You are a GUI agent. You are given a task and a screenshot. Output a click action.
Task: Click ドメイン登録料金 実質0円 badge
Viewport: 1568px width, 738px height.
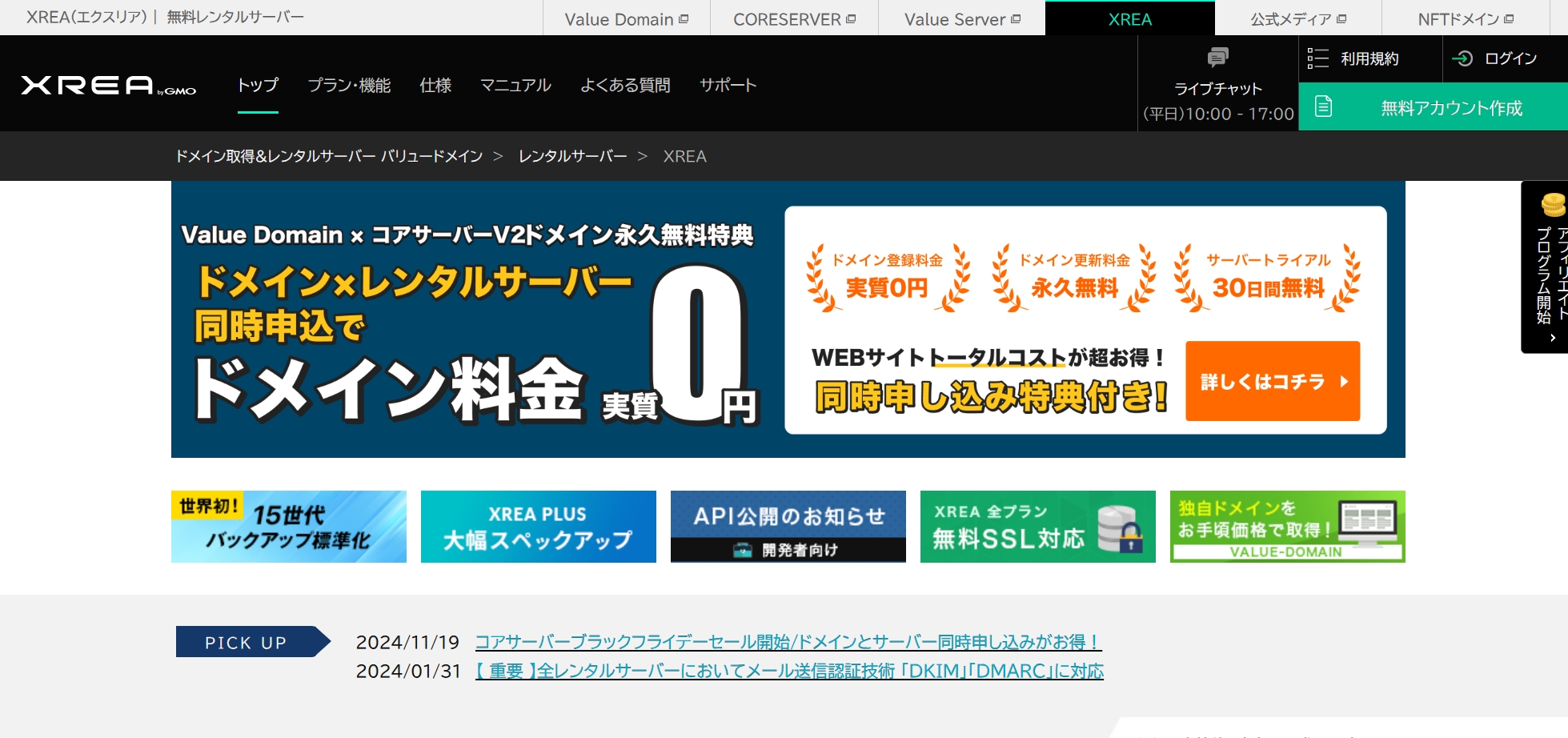coord(888,277)
